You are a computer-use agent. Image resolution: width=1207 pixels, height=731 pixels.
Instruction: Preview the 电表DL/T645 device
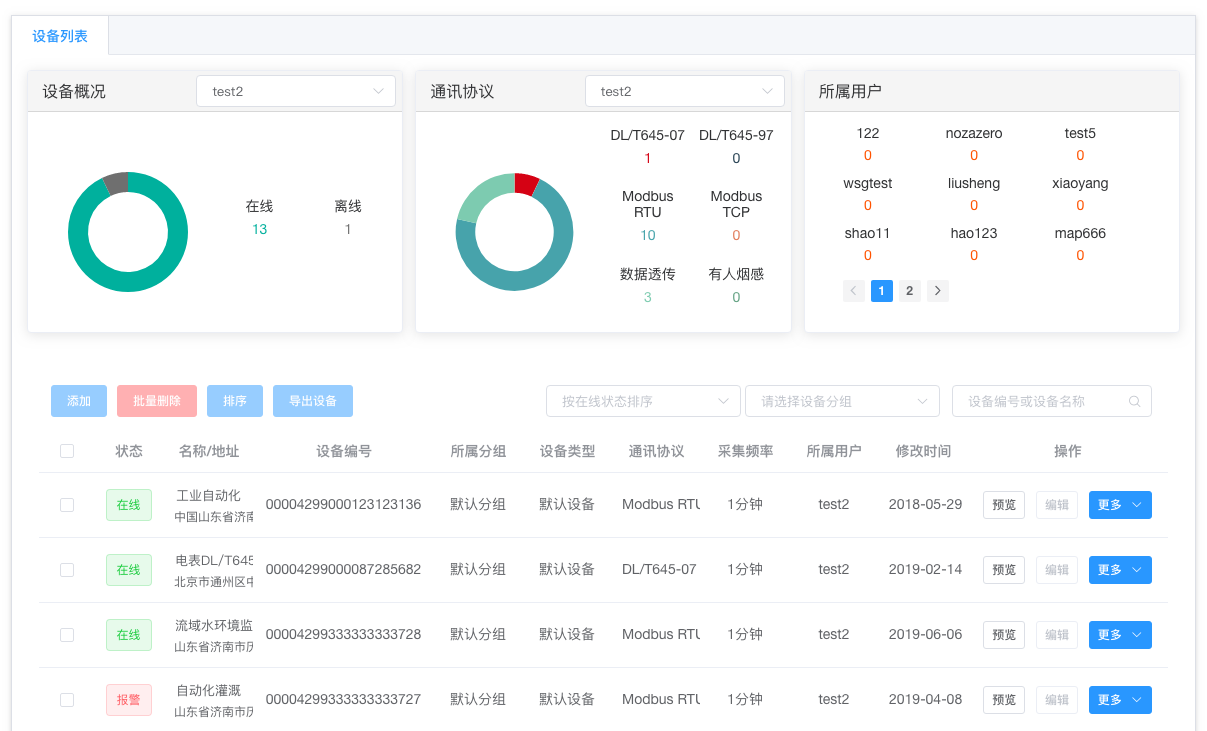(x=1004, y=570)
